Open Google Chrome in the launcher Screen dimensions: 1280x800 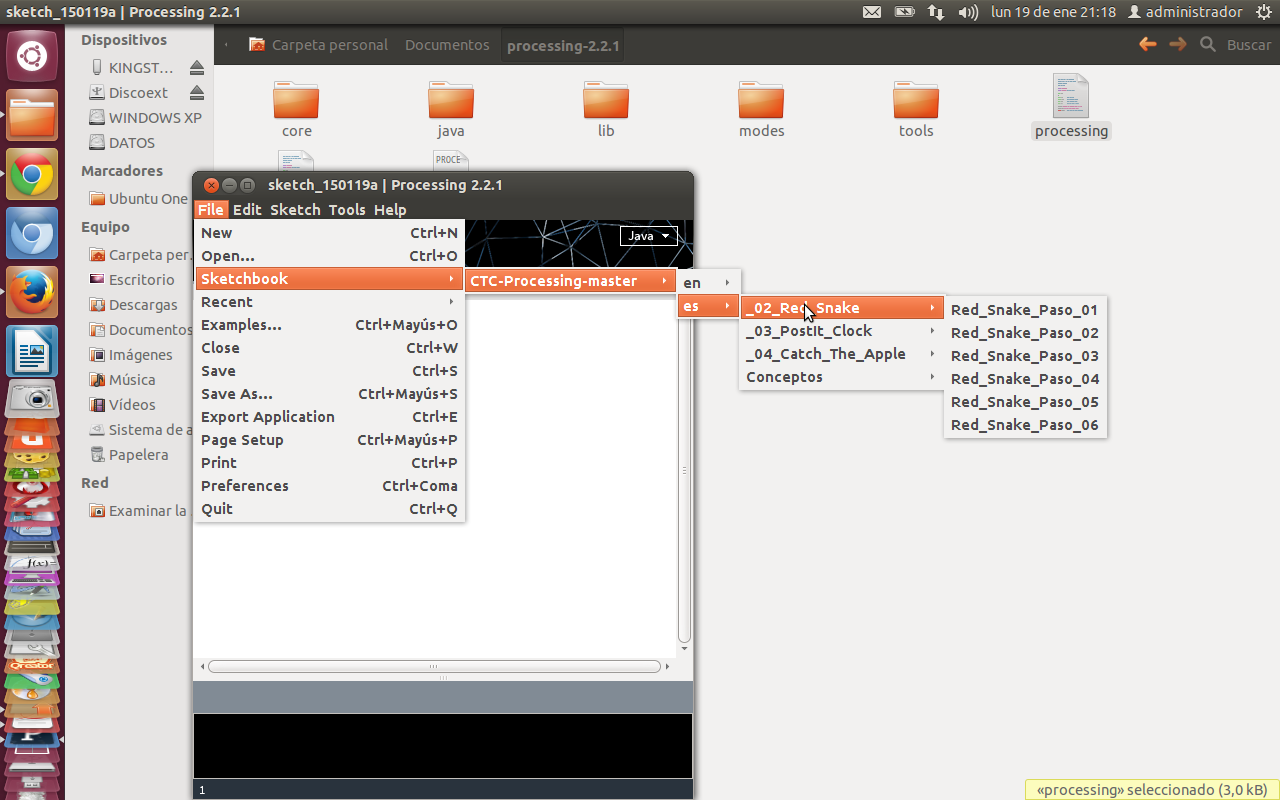(32, 176)
